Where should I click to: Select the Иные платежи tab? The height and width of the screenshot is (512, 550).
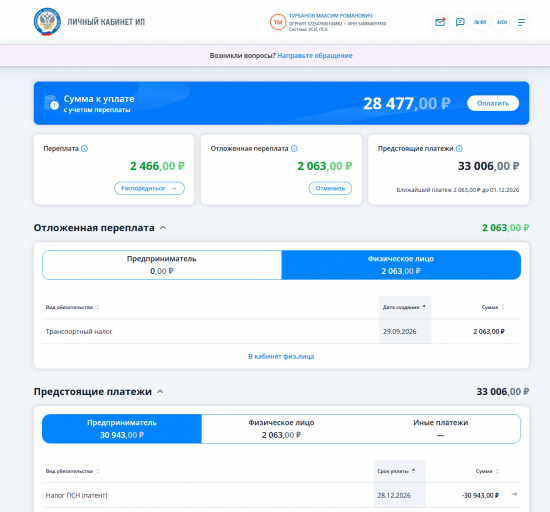[x=441, y=429]
